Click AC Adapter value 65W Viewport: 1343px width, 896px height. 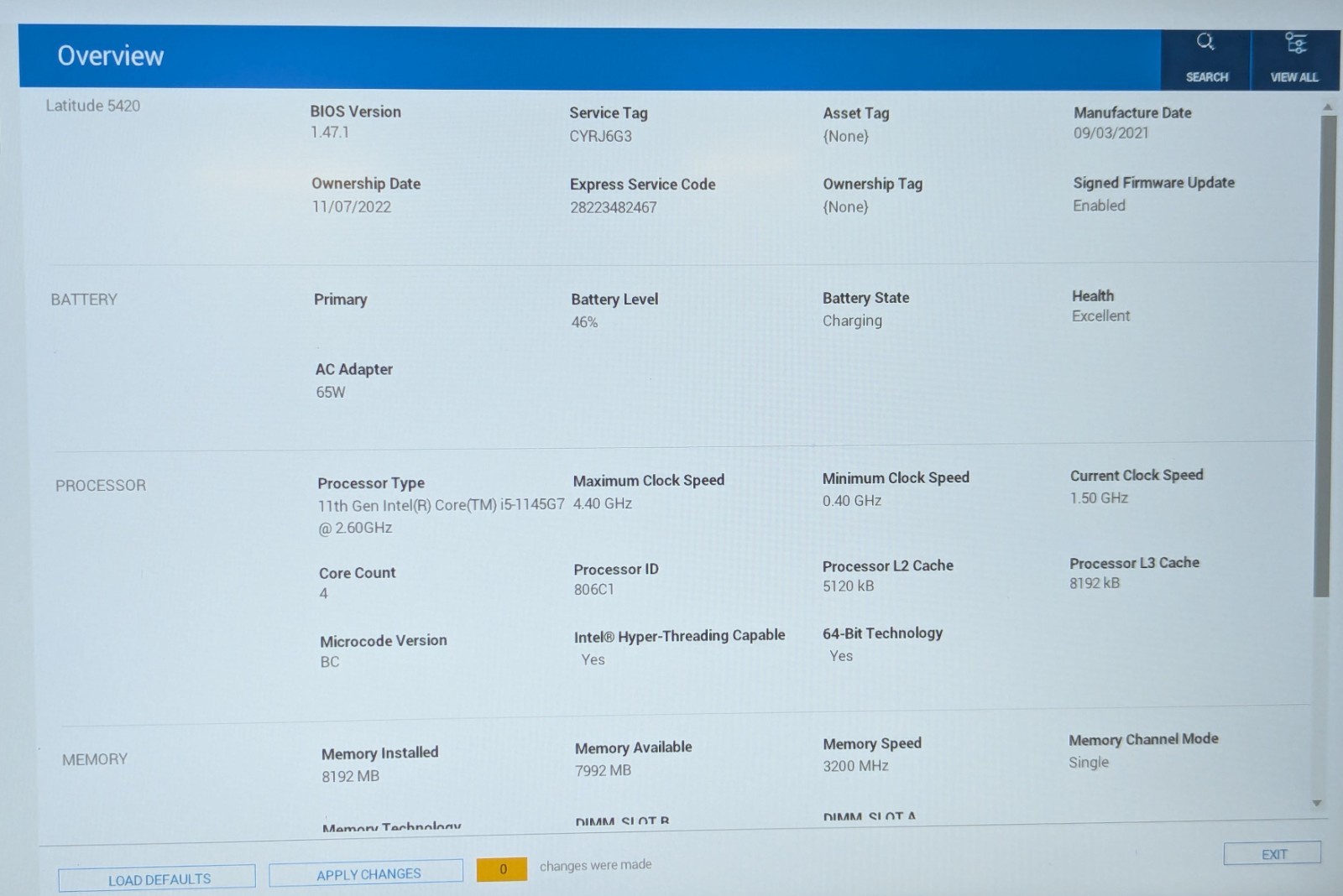click(x=331, y=392)
